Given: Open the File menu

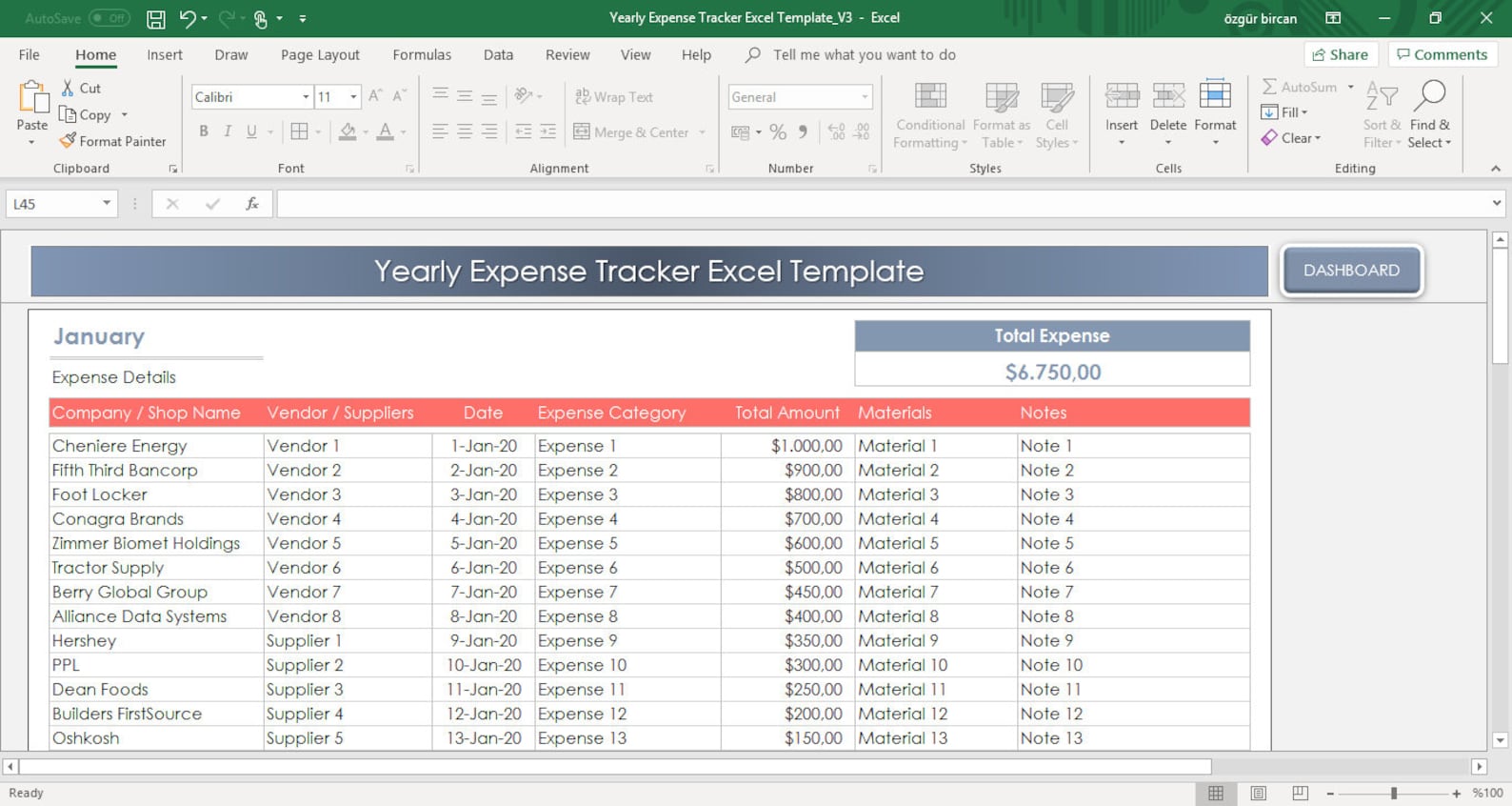Looking at the screenshot, I should [30, 54].
